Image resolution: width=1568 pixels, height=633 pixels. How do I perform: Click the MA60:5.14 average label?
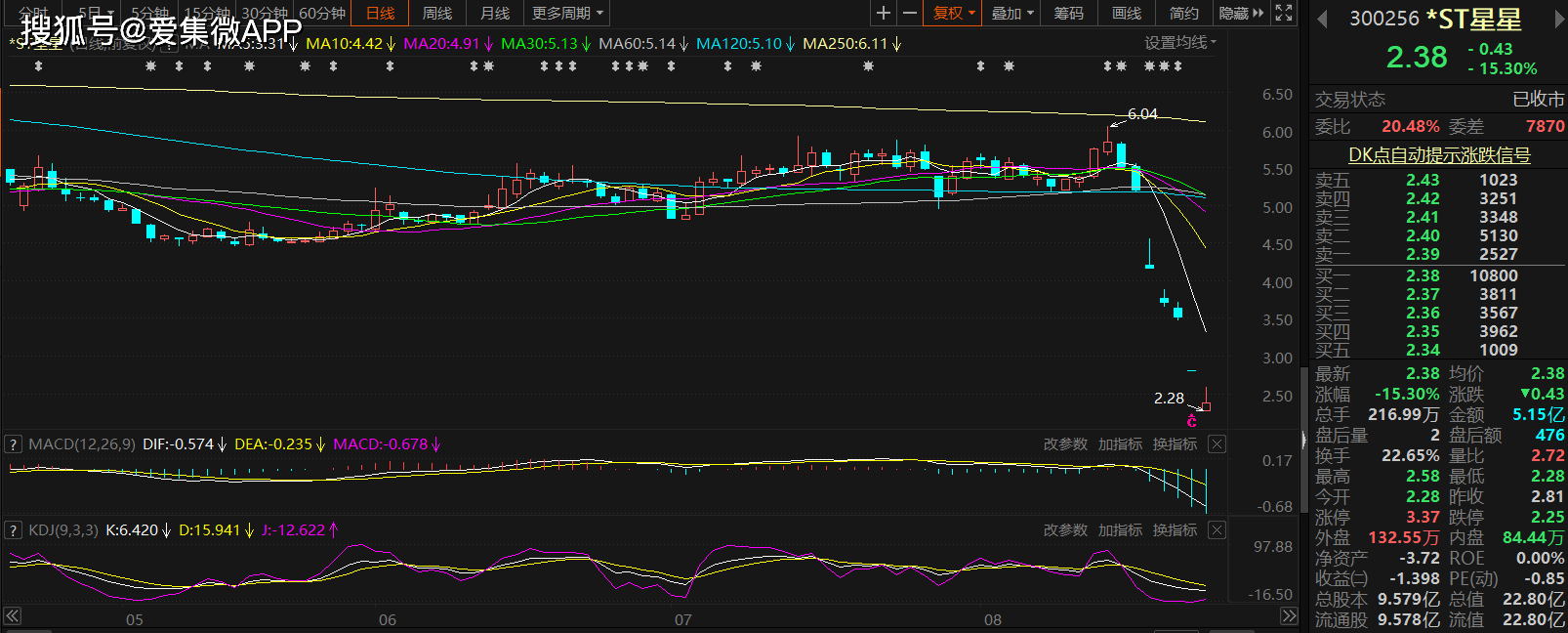coord(643,44)
